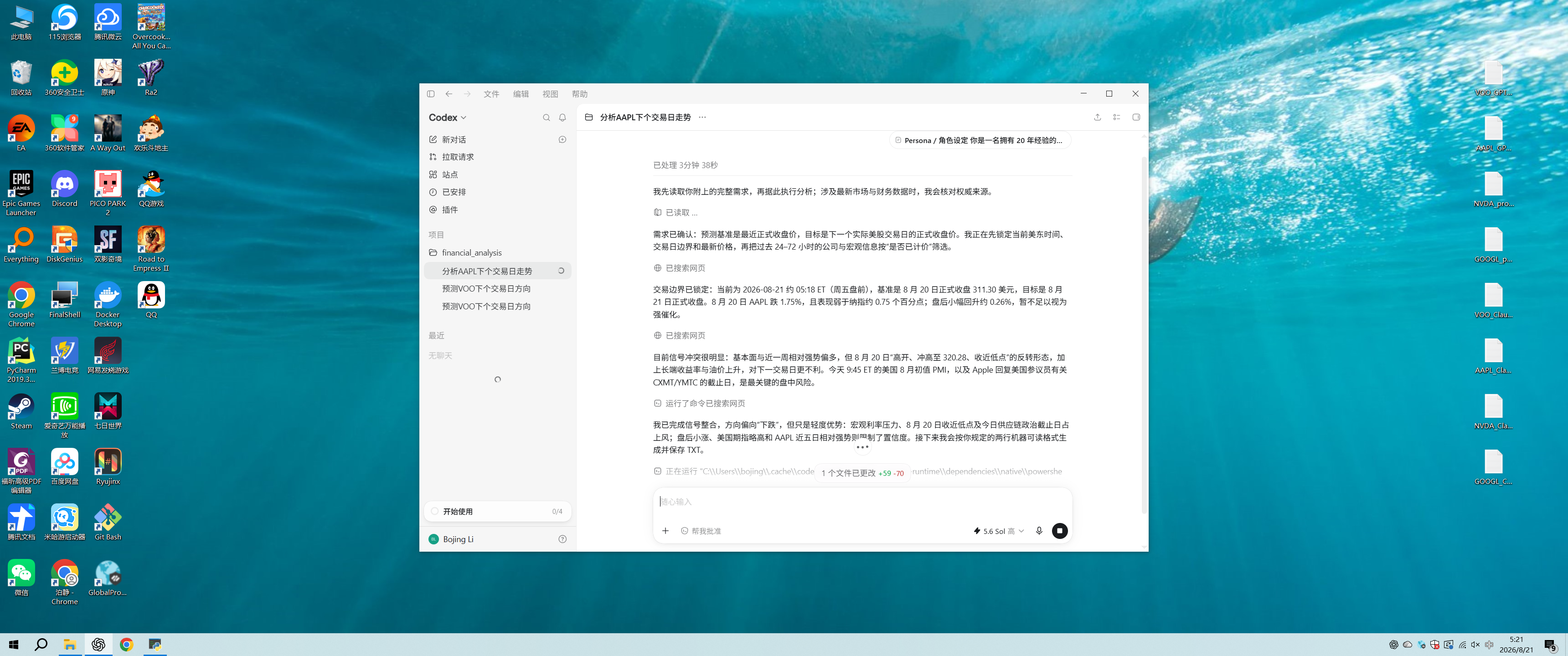Screen dimensions: 1568x656
Task: Click the Codex app icon in taskbar
Action: click(98, 645)
